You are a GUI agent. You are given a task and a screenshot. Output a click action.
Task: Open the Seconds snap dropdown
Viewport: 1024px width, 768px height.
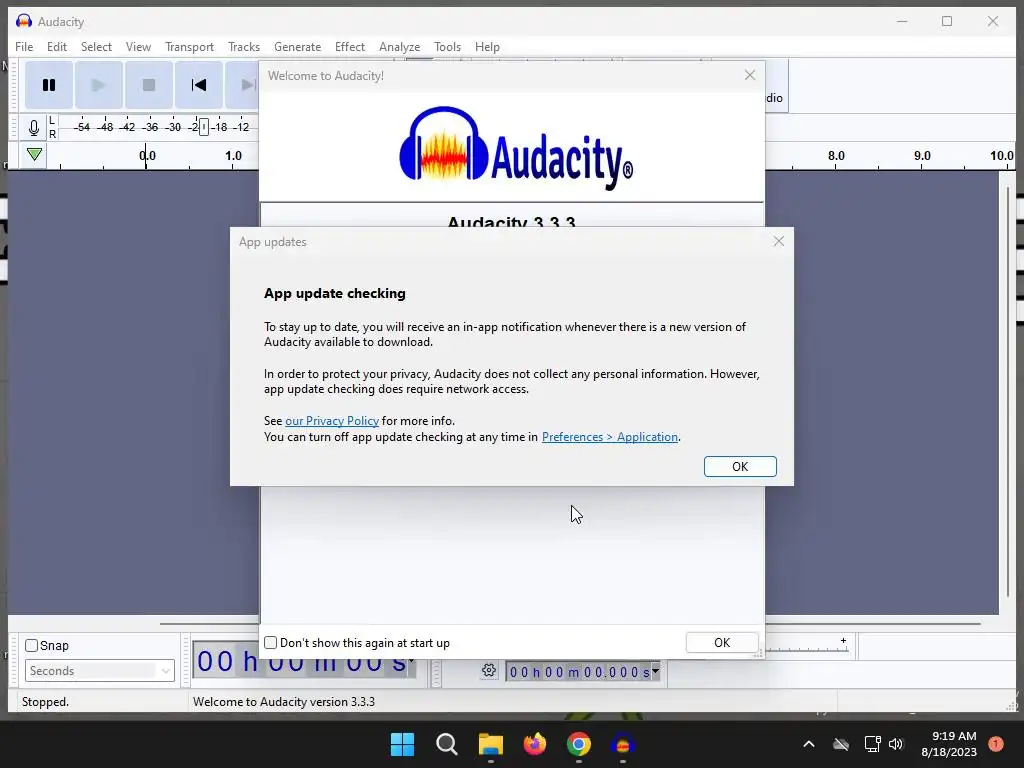pyautogui.click(x=100, y=671)
